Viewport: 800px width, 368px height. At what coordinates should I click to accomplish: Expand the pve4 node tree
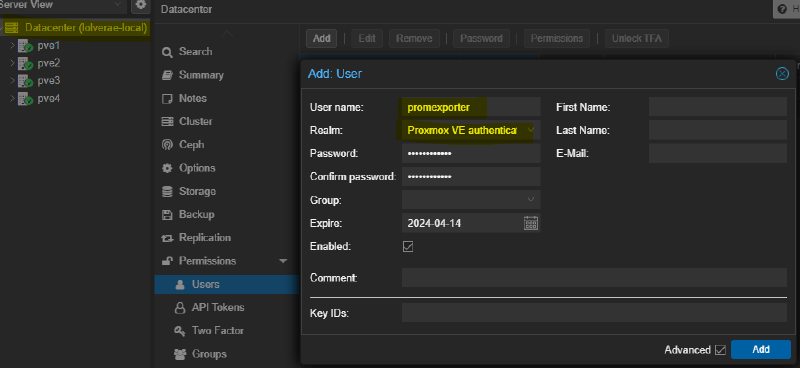12,98
